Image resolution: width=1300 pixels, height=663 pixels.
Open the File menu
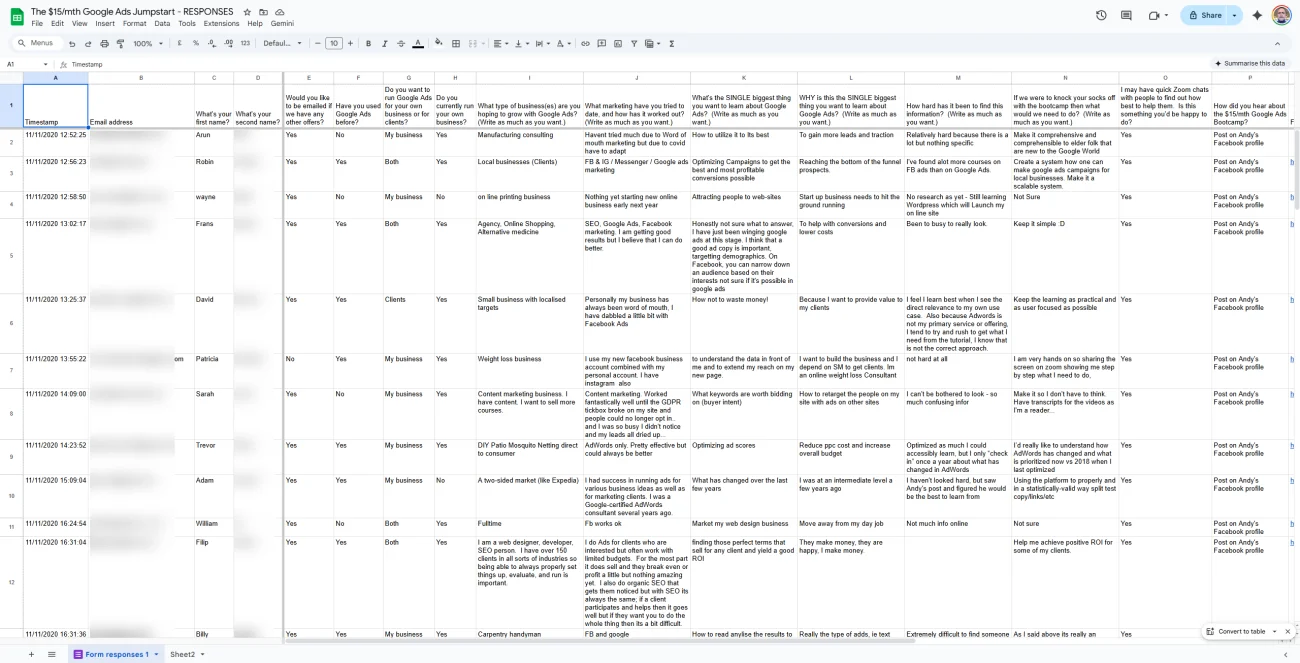coord(37,23)
